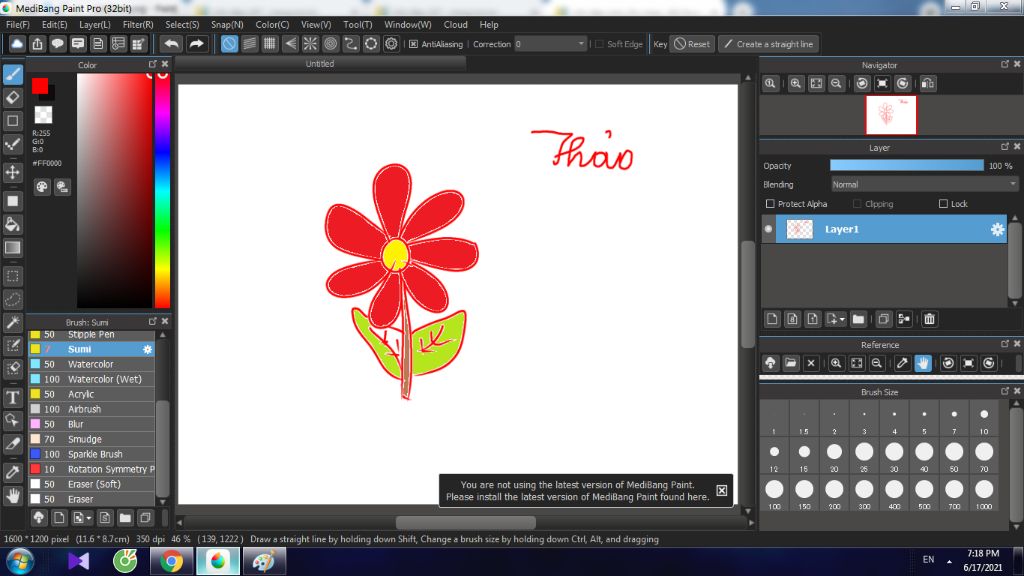The height and width of the screenshot is (576, 1024).
Task: Open the Cloud menu
Action: coord(455,25)
